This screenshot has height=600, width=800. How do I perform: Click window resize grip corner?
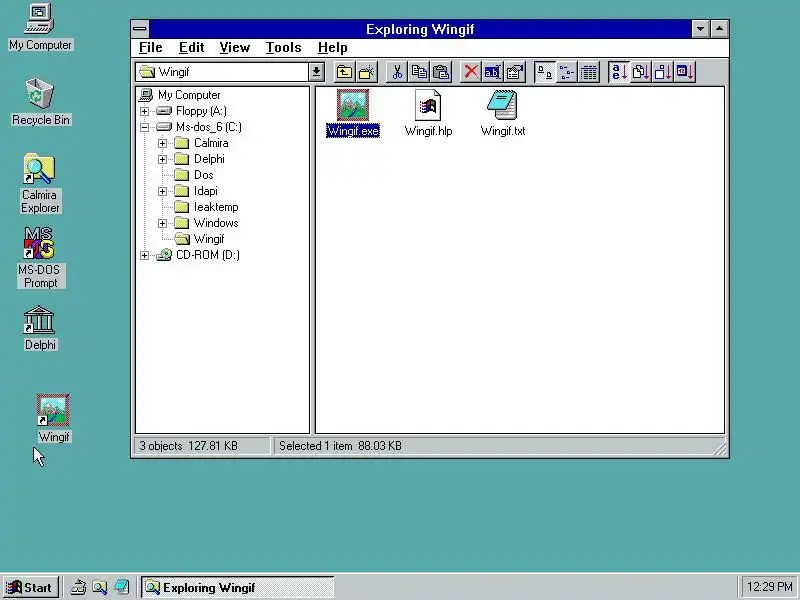click(720, 447)
